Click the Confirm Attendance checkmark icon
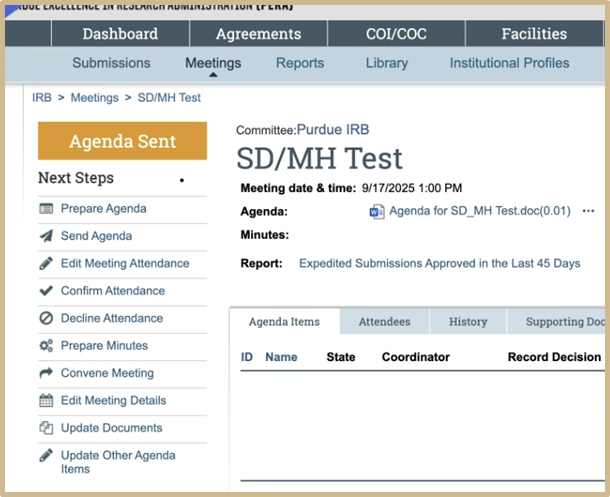Viewport: 610px width, 497px height. 46,291
